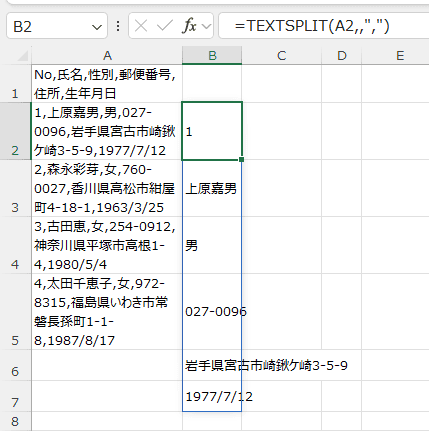This screenshot has width=429, height=431.
Task: Select cell showing 1977/7/12 in column B
Action: pos(212,396)
